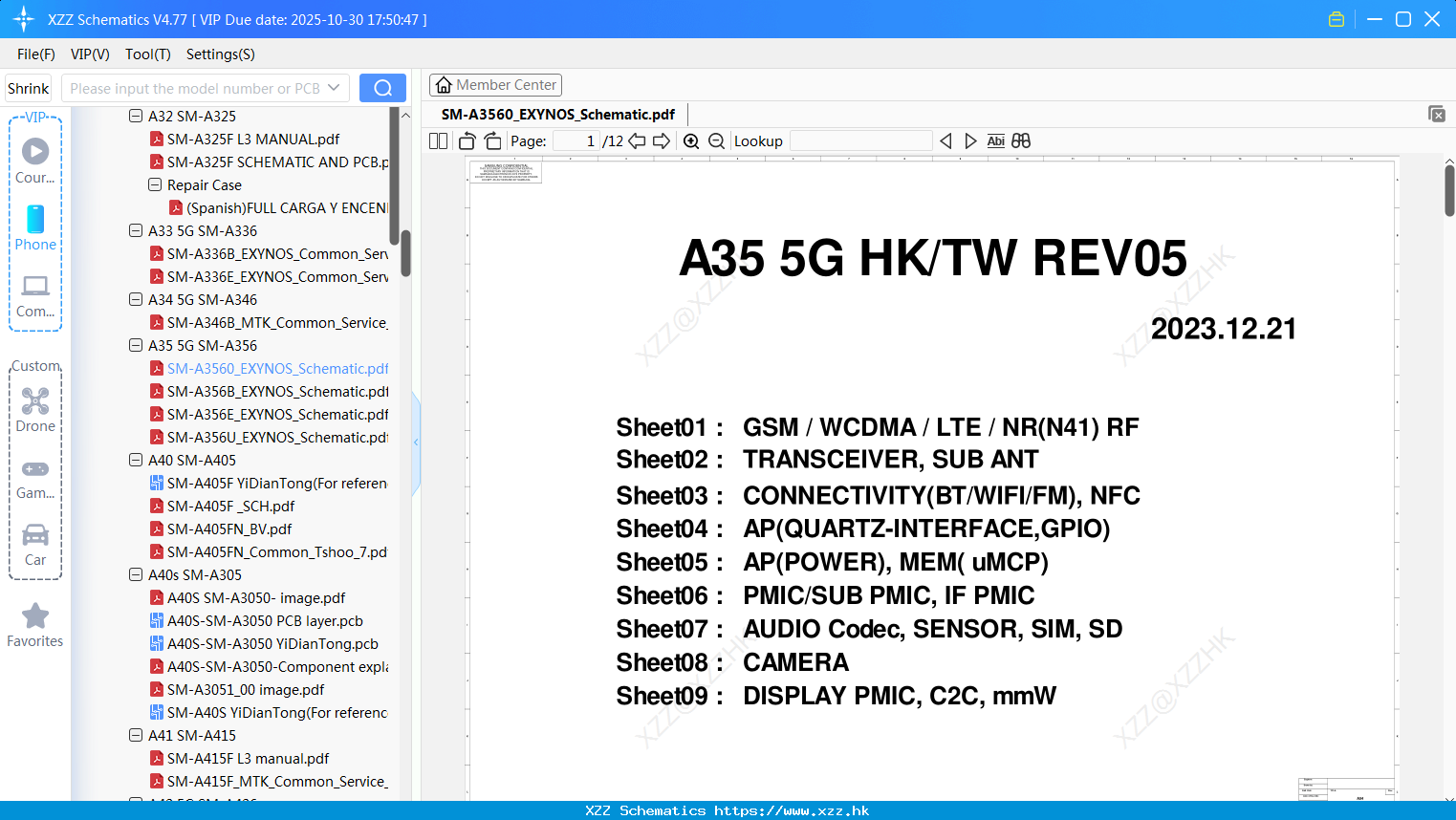Open the Game console category
This screenshot has width=1456, height=820.
tap(35, 479)
